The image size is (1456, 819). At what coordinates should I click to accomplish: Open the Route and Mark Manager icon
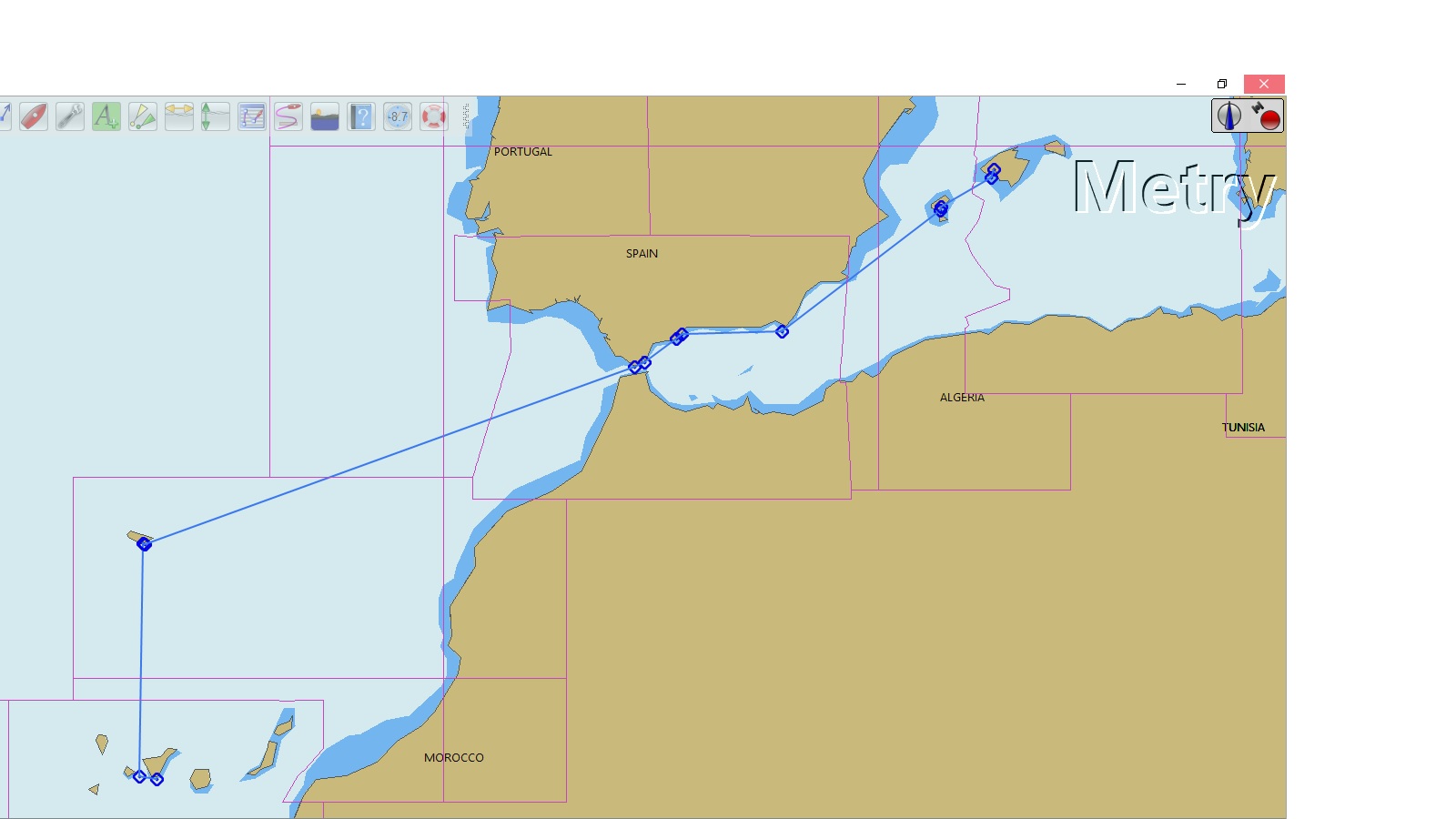(x=252, y=116)
